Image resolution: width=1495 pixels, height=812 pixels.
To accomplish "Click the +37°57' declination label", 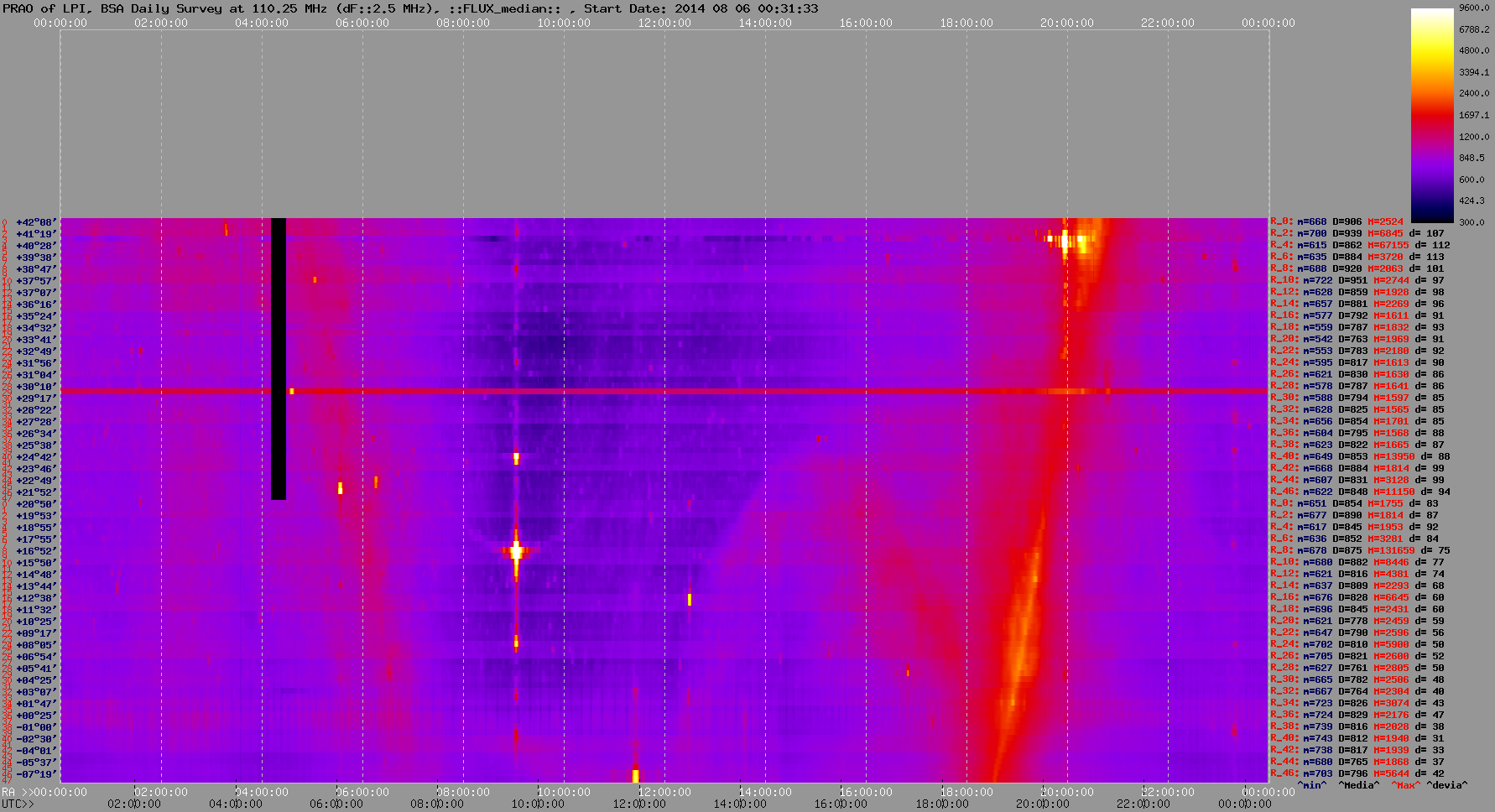I will 36,281.
